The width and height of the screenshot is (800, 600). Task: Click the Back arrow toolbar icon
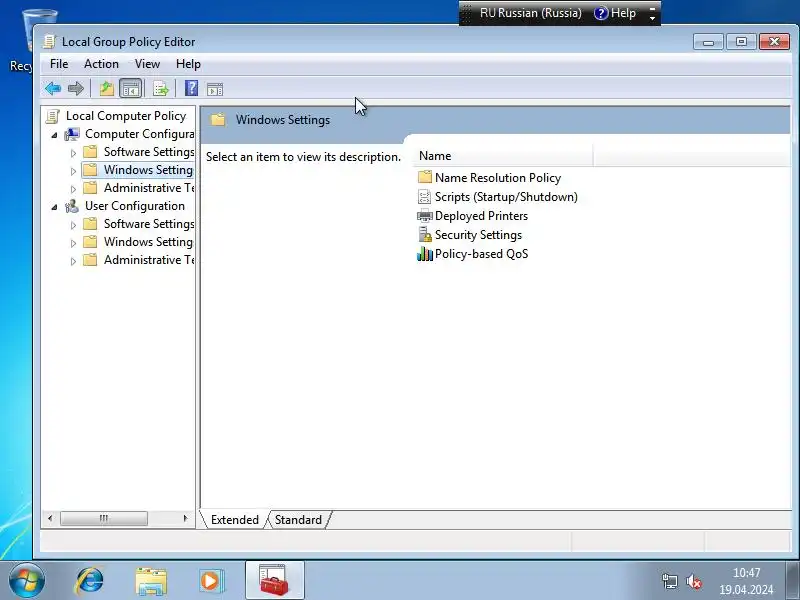tap(53, 89)
